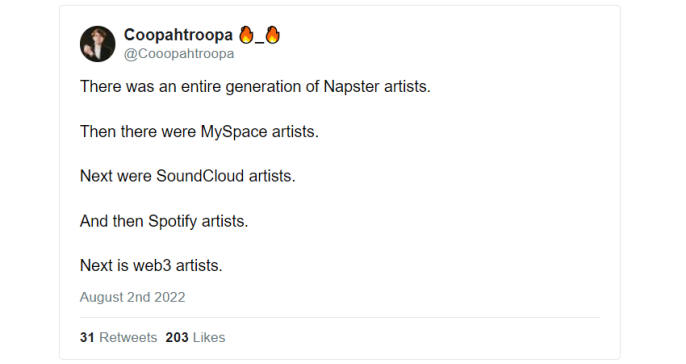
Task: Open the August 2nd 2022 timestamp
Action: (133, 297)
